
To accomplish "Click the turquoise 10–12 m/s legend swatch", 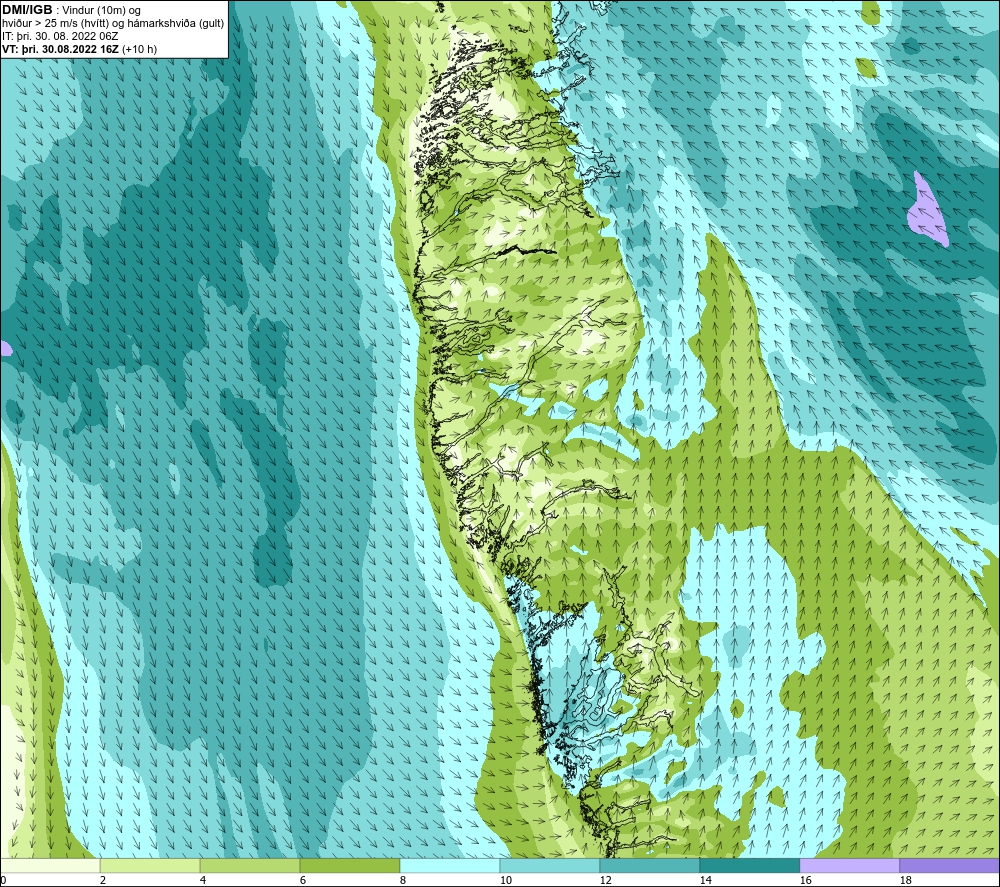I will 550,865.
